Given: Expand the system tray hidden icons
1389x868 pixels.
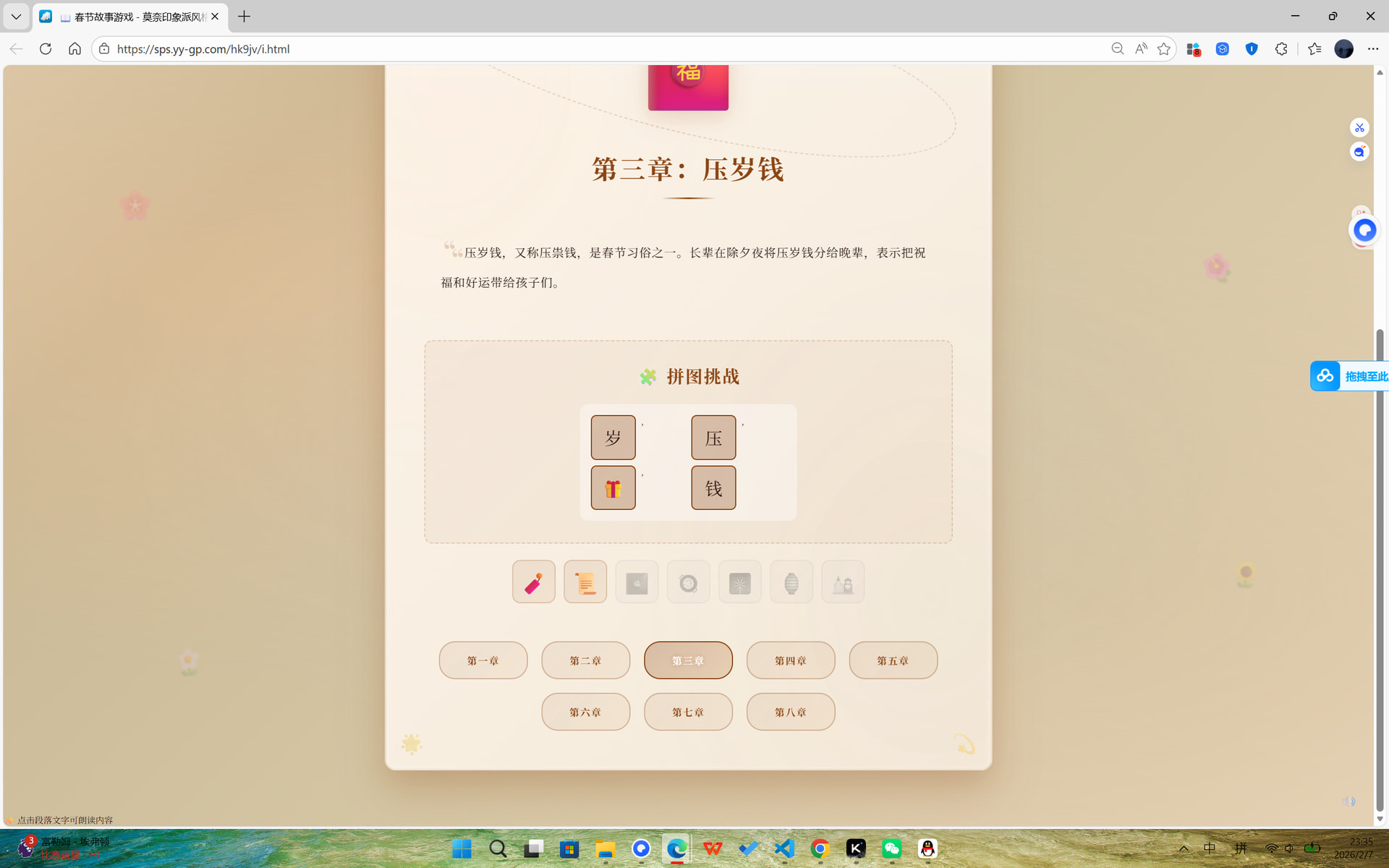Looking at the screenshot, I should (x=1184, y=848).
